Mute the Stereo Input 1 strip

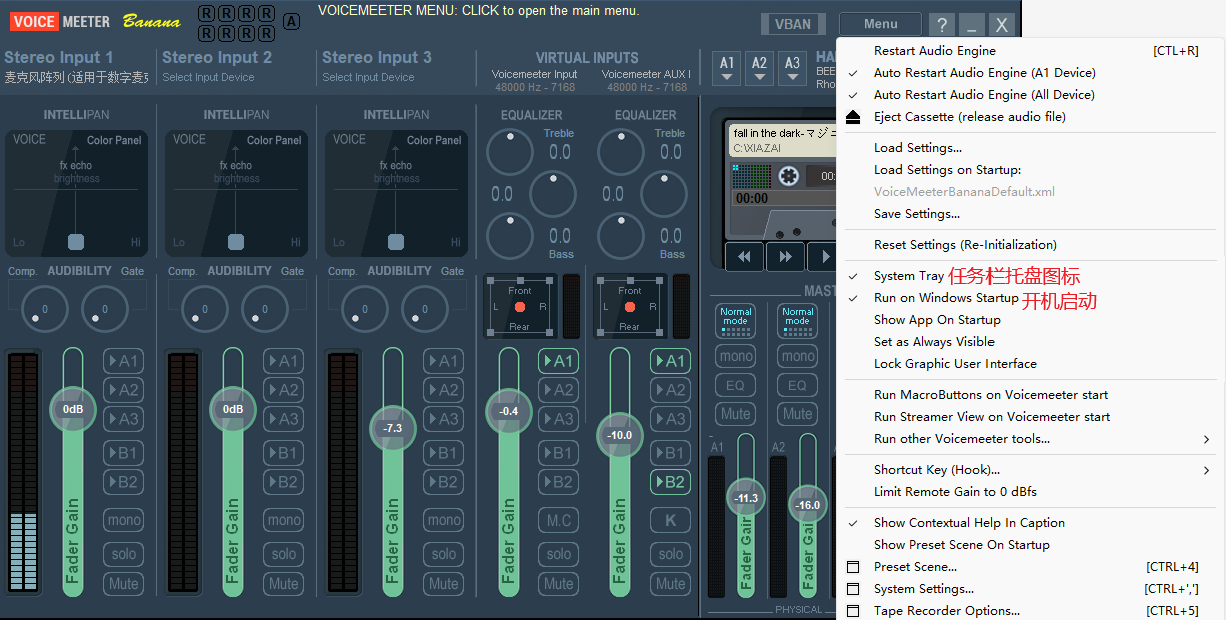pos(124,583)
